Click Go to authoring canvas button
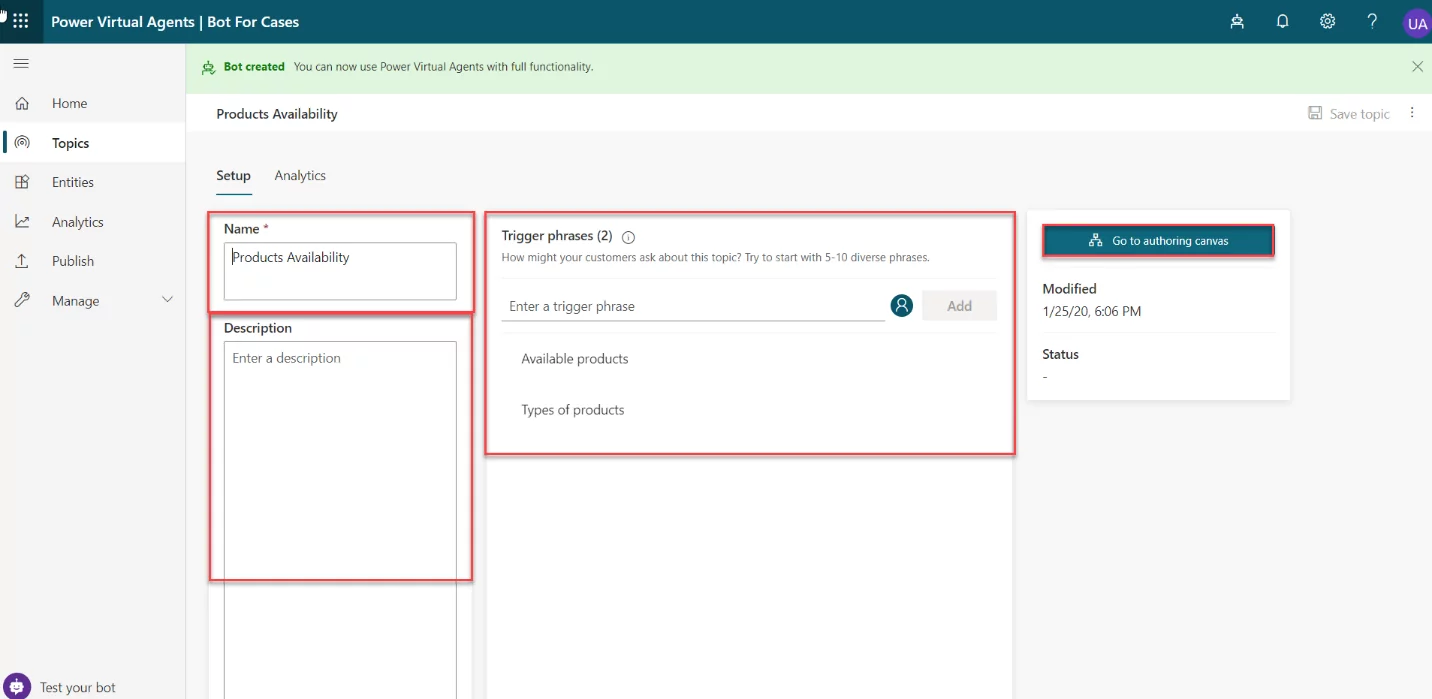Image resolution: width=1432 pixels, height=699 pixels. [1158, 241]
